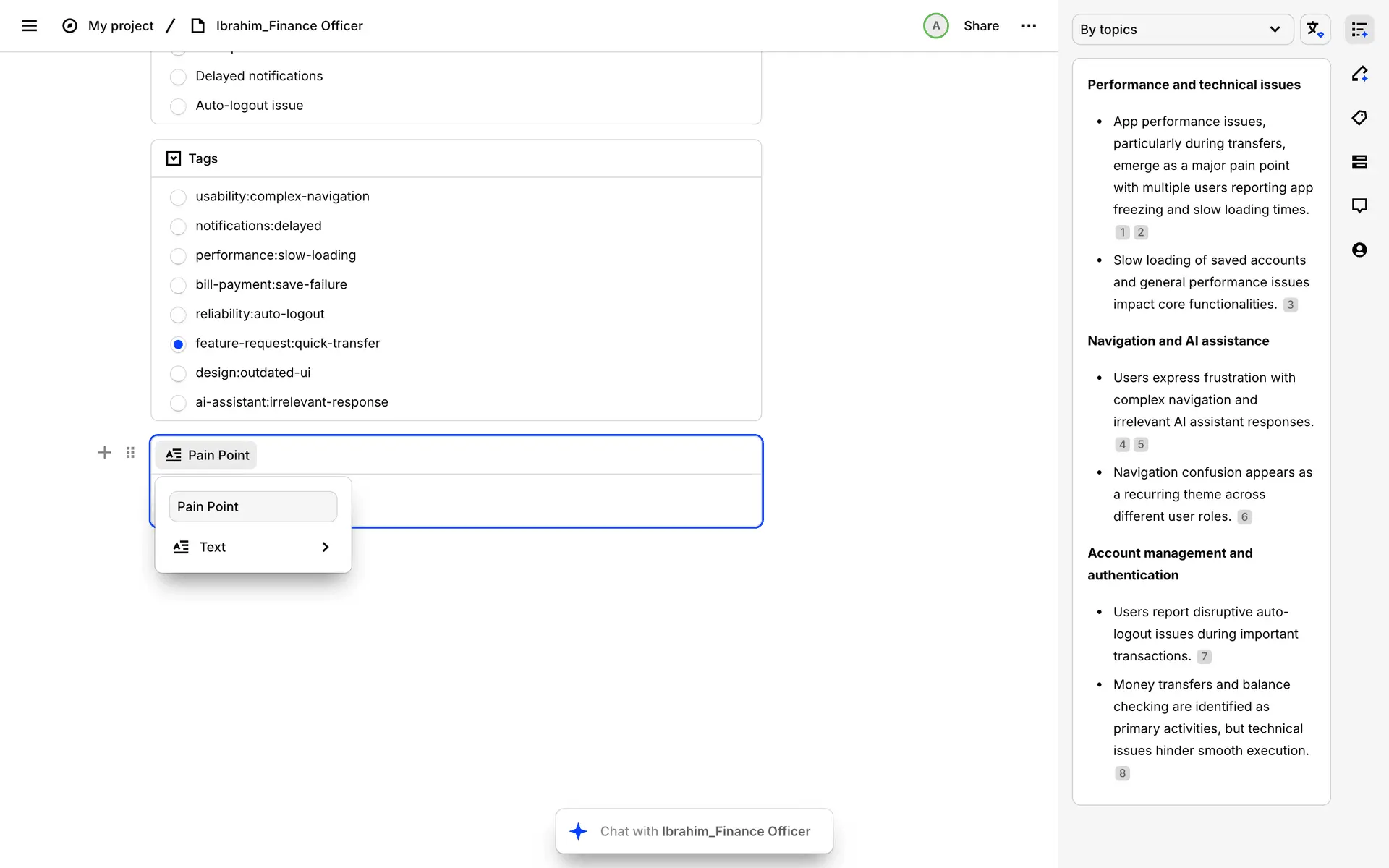Viewport: 1389px width, 868px height.
Task: Select the usability:complex-navigation tag
Action: pyautogui.click(x=178, y=197)
